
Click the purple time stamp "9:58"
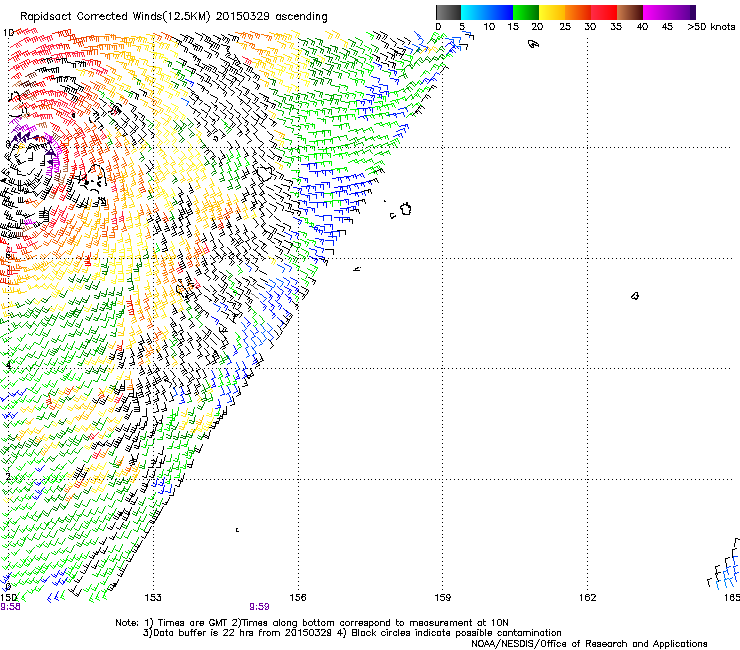[10, 607]
